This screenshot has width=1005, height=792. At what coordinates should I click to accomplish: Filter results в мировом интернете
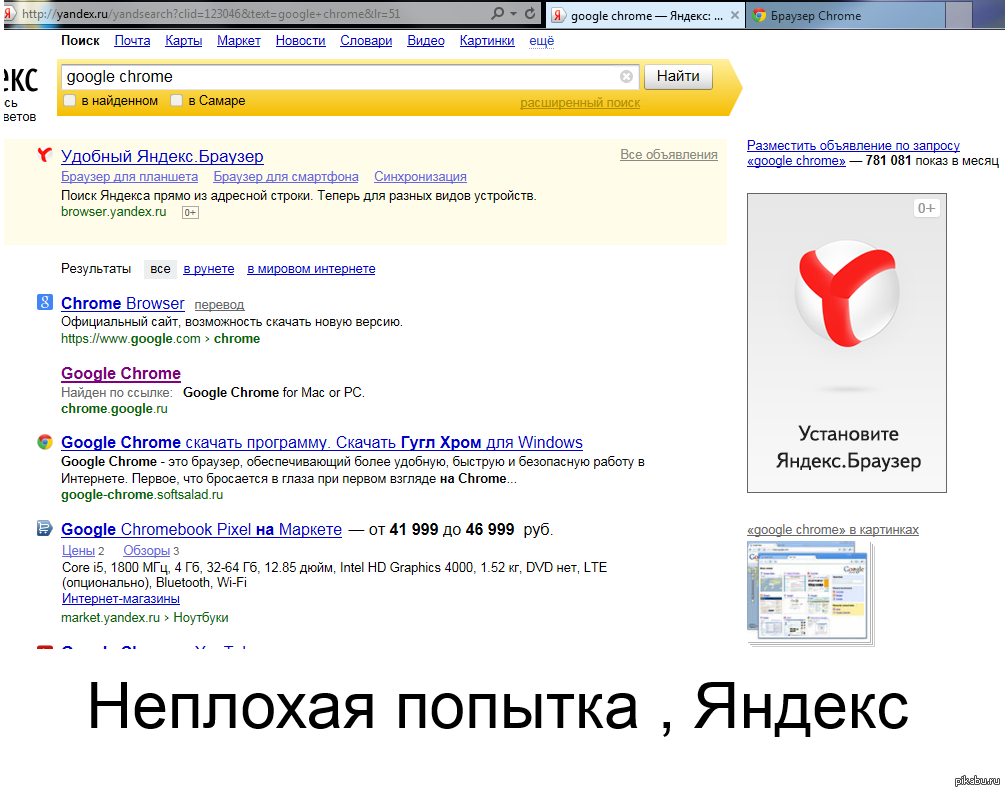311,269
